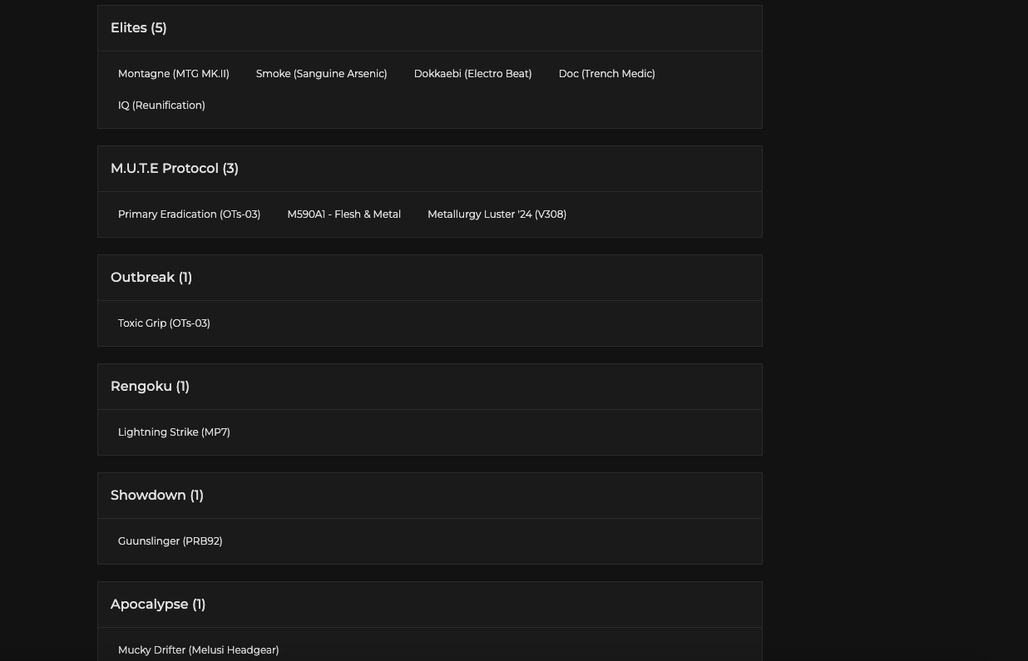Pick Metallurgy Luster '24 (V308) item

[x=497, y=214]
